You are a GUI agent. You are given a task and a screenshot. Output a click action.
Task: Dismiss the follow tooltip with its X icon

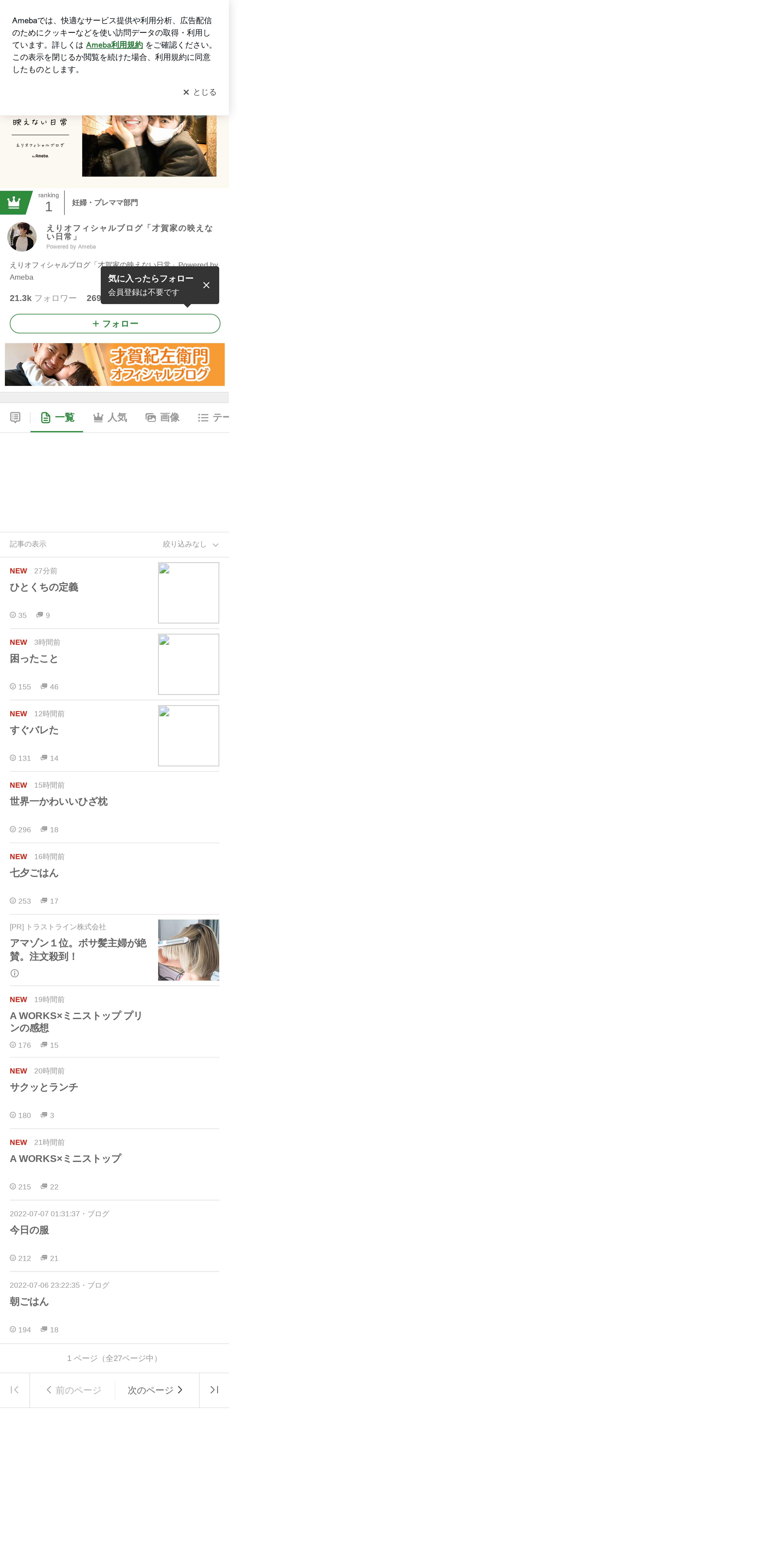206,285
